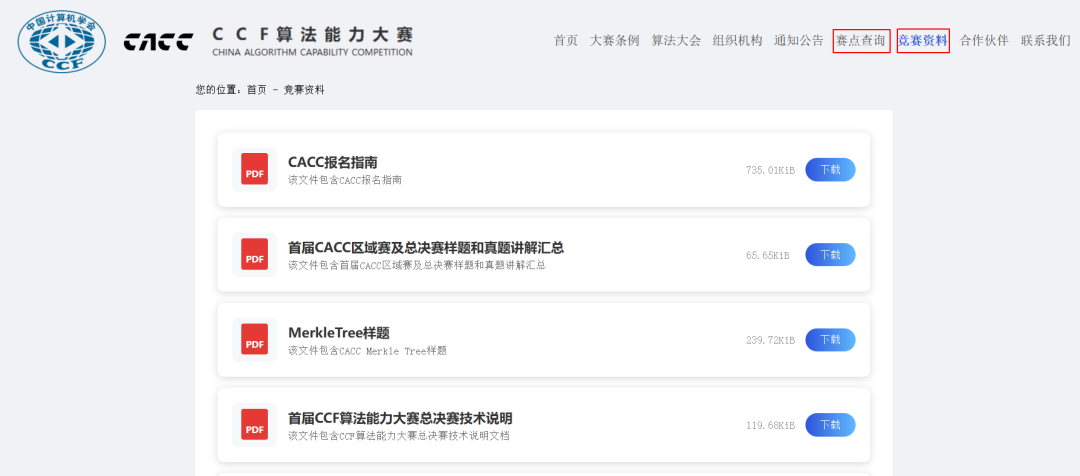The height and width of the screenshot is (476, 1080).
Task: Click the CACC报名指南 title
Action: (333, 163)
